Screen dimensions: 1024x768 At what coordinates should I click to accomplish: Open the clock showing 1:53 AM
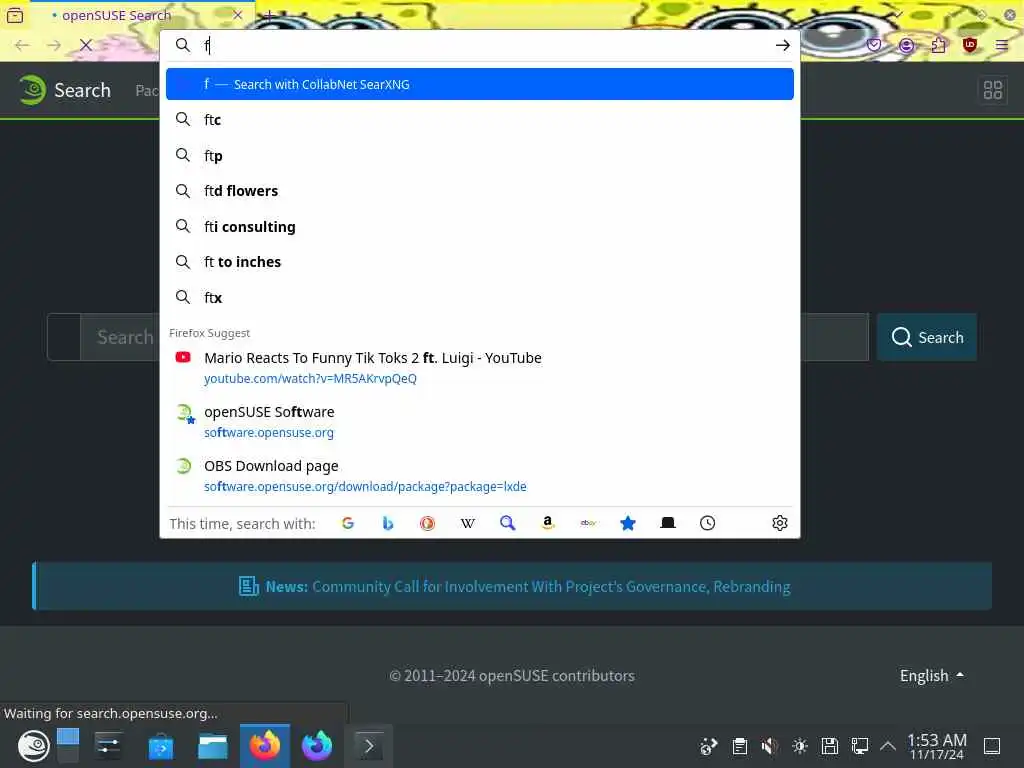(936, 746)
